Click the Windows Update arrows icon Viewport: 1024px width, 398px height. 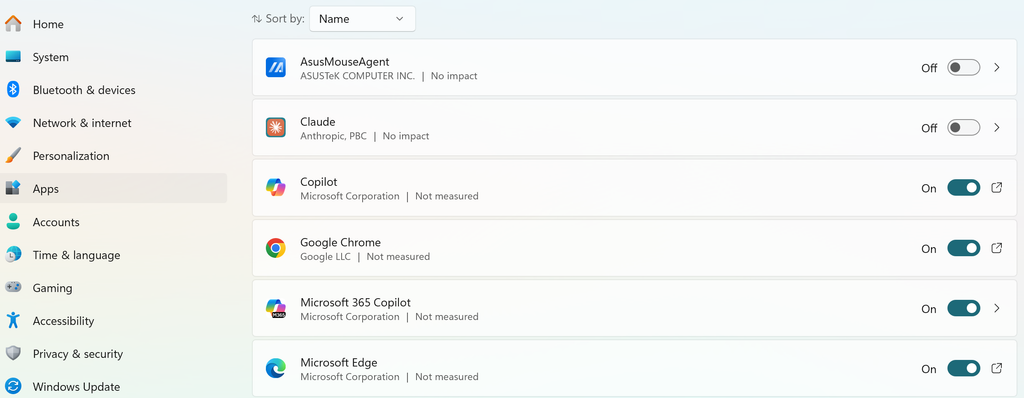[x=13, y=386]
